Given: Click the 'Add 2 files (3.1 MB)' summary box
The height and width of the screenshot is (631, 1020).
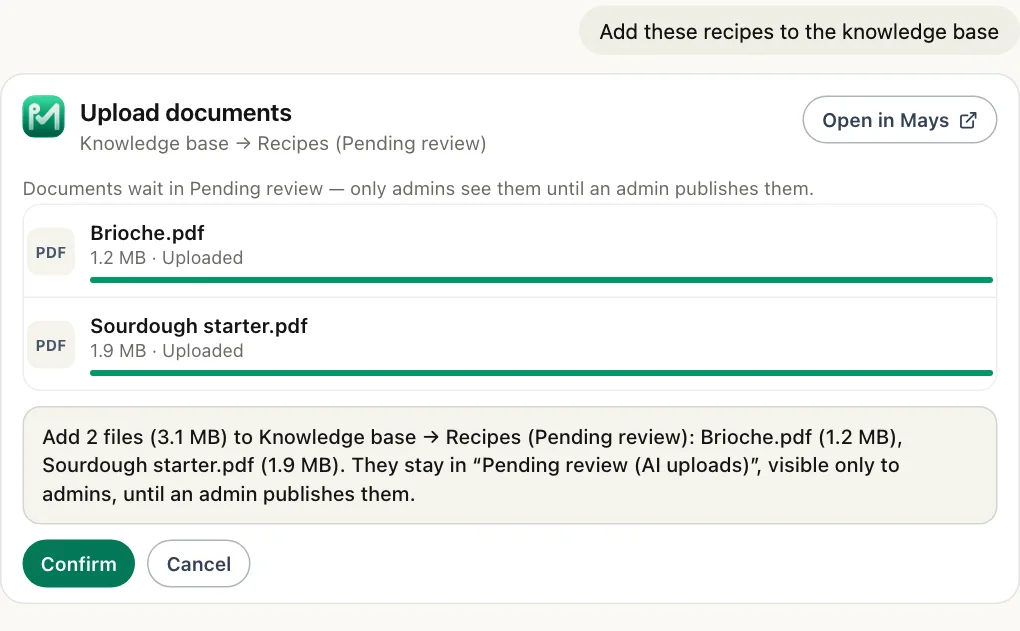Looking at the screenshot, I should coord(509,465).
